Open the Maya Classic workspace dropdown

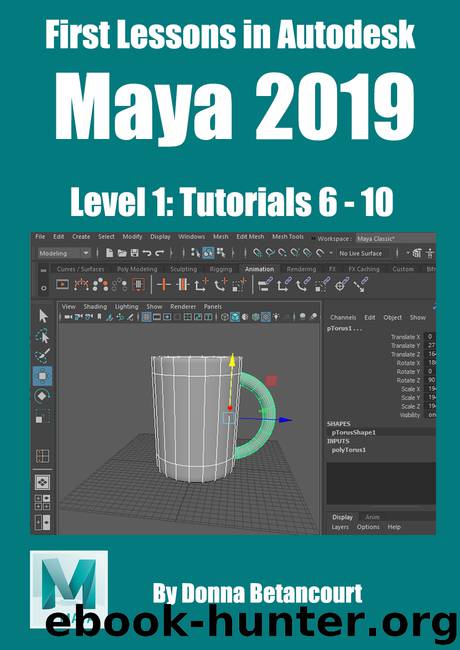click(x=396, y=239)
